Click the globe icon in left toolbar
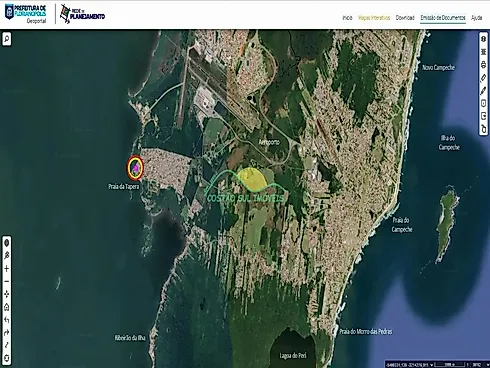Screen dimensions: 490x368 coord(6,243)
